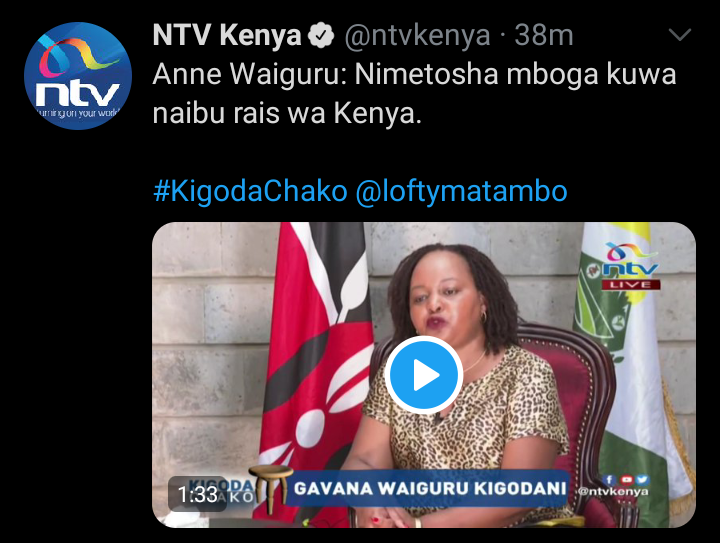Expand the tweet options chevron
Screen dimensions: 720x543
point(680,35)
